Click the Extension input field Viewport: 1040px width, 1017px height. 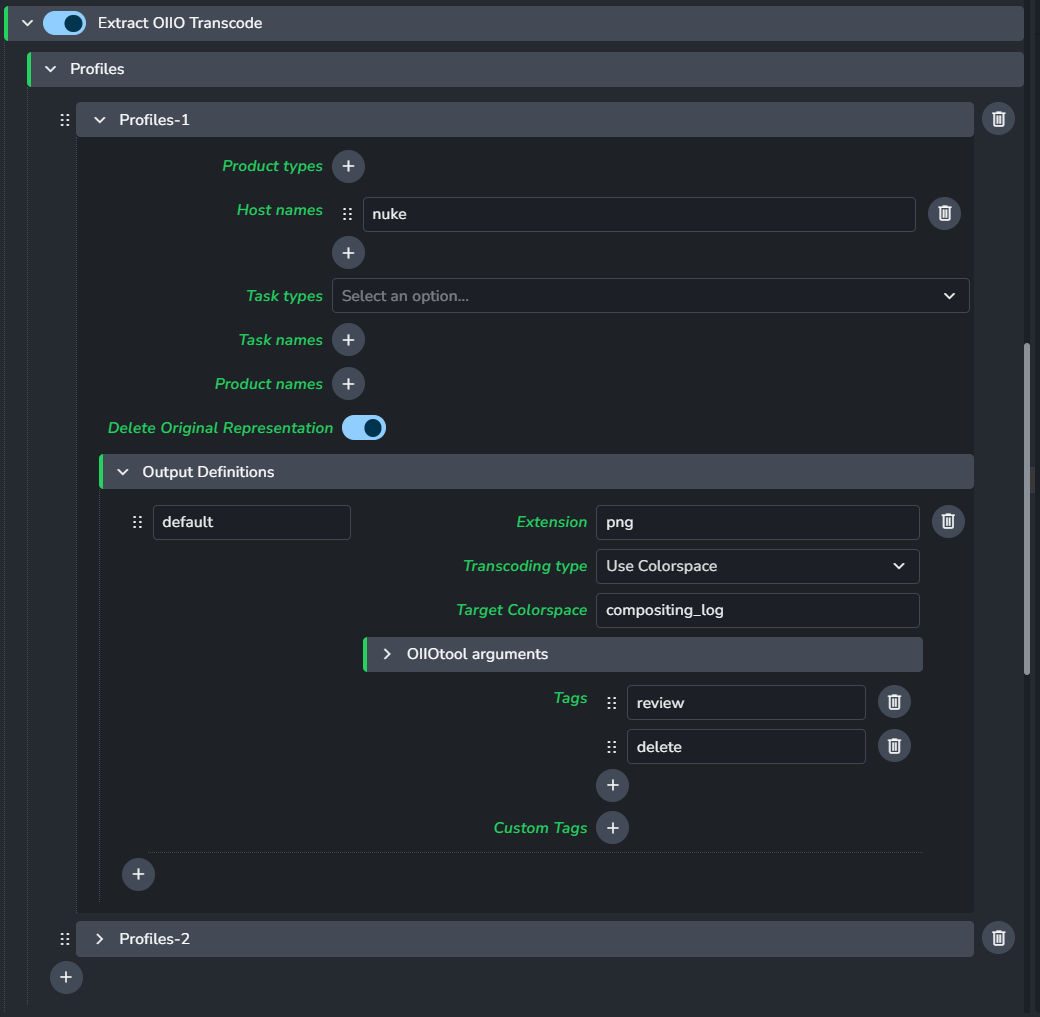coord(757,522)
